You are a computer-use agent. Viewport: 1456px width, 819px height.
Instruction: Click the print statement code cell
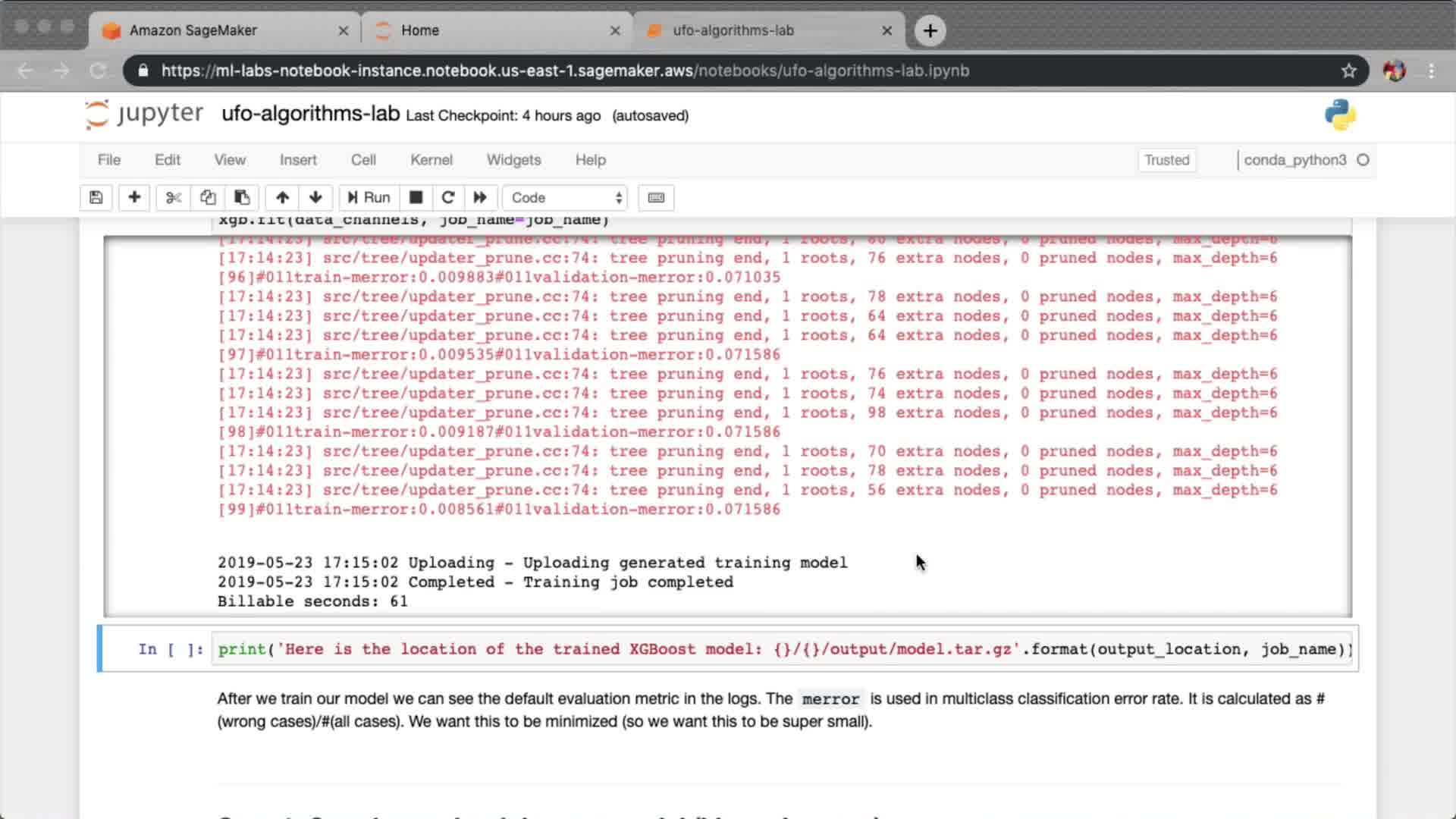781,649
